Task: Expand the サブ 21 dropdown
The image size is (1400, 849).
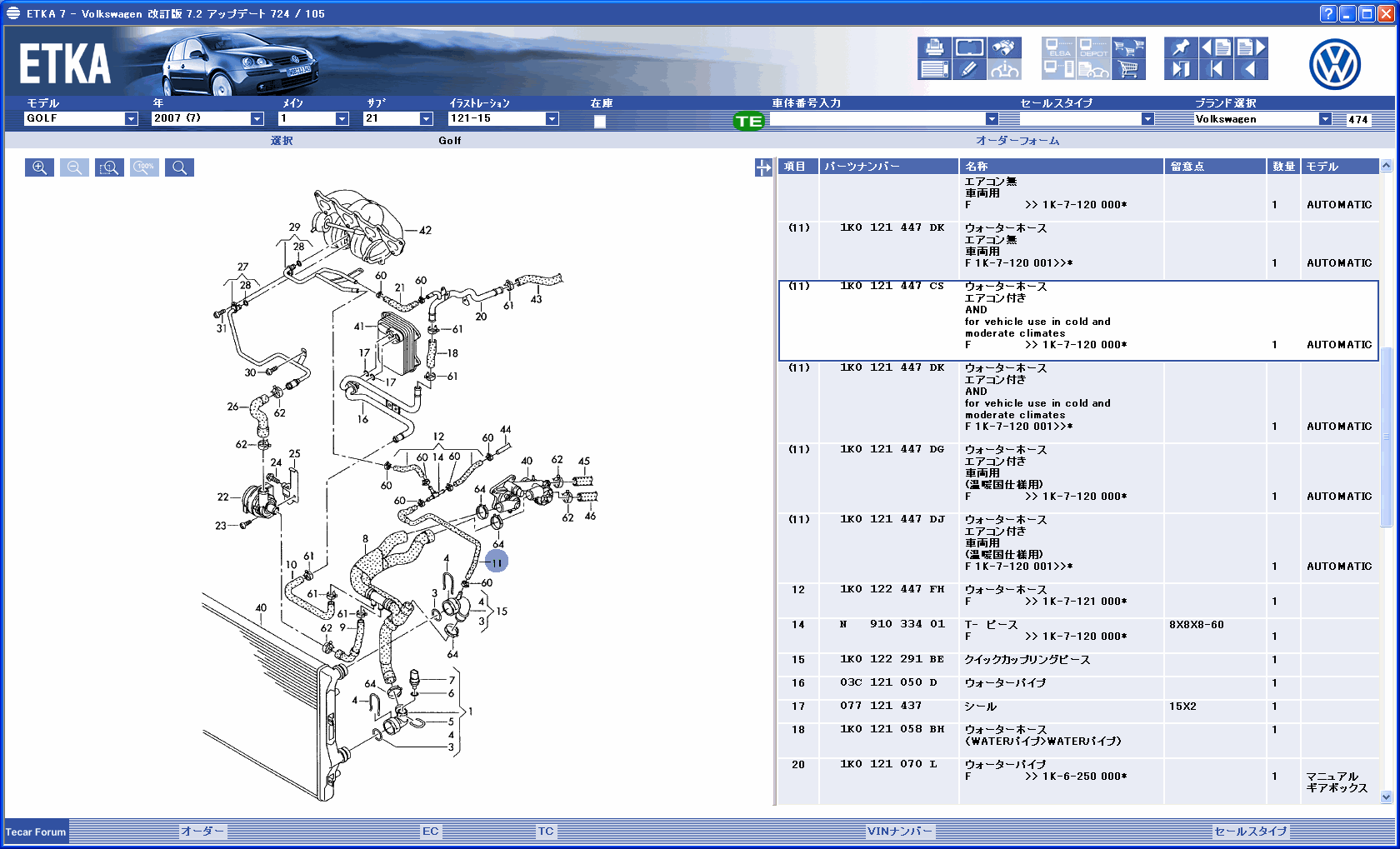Action: [426, 119]
